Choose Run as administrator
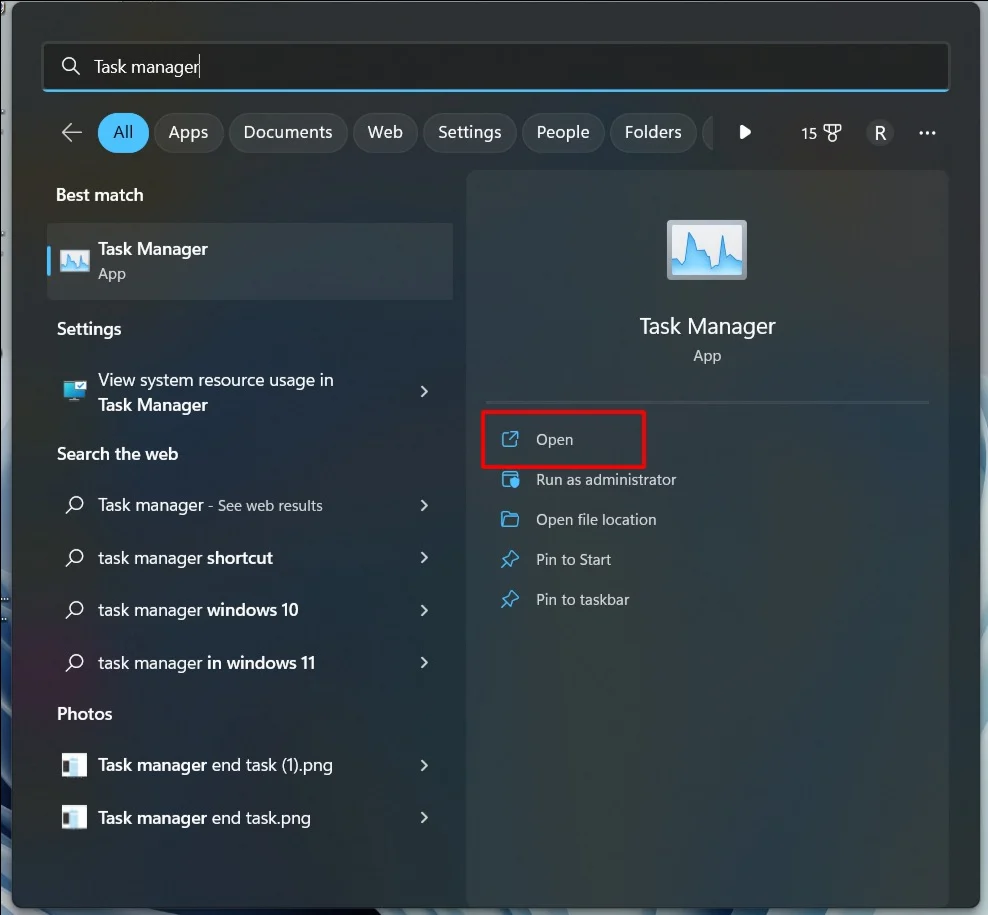 point(605,480)
